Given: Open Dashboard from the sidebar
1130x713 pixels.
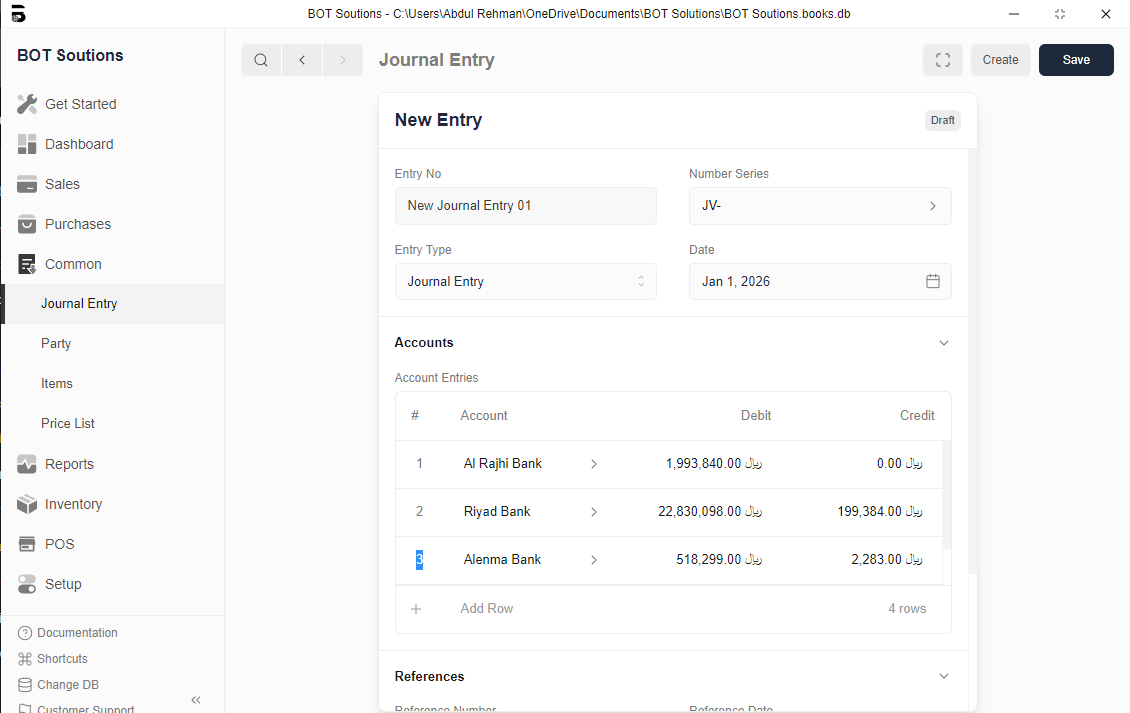Looking at the screenshot, I should 79,144.
